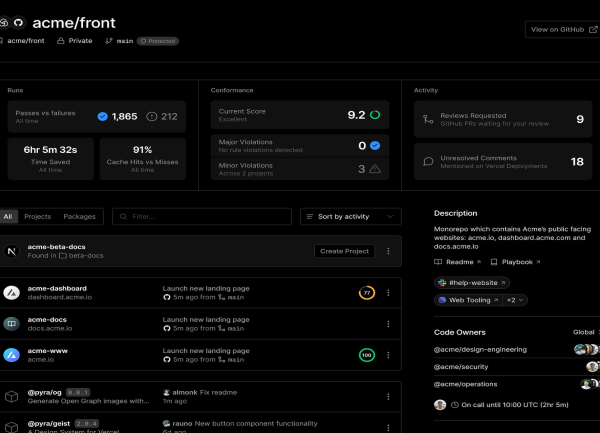Click the Create Project button
The width and height of the screenshot is (600, 433).
click(x=344, y=251)
